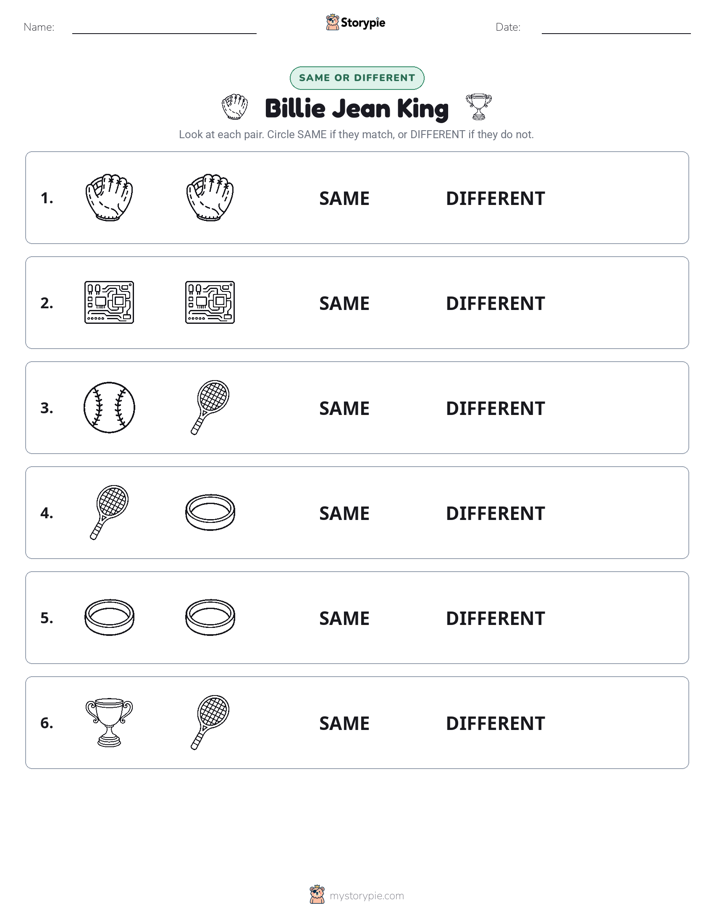Screen dimensions: 714x924
Task: Click the baseball glove icon beside the title
Action: [x=234, y=107]
